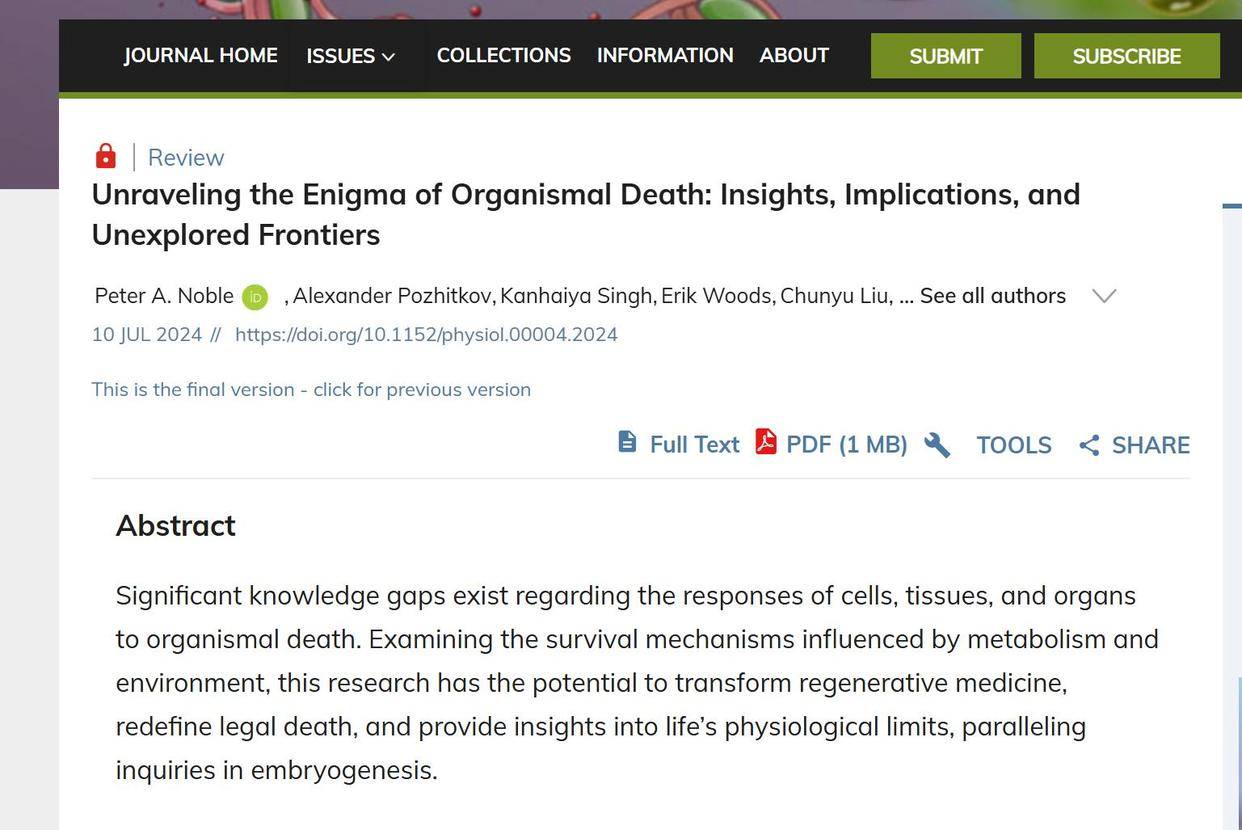
Task: Open the PDF (1 MB) download link
Action: coord(846,444)
